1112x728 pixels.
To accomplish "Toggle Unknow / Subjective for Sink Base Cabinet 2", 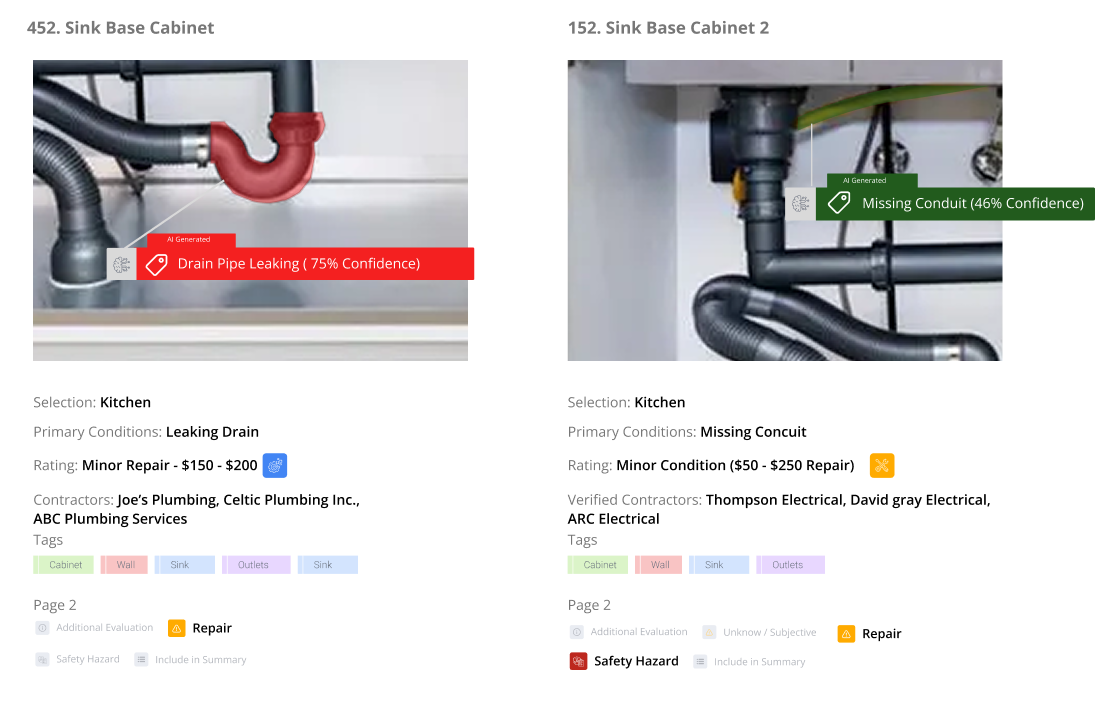I will [x=760, y=632].
